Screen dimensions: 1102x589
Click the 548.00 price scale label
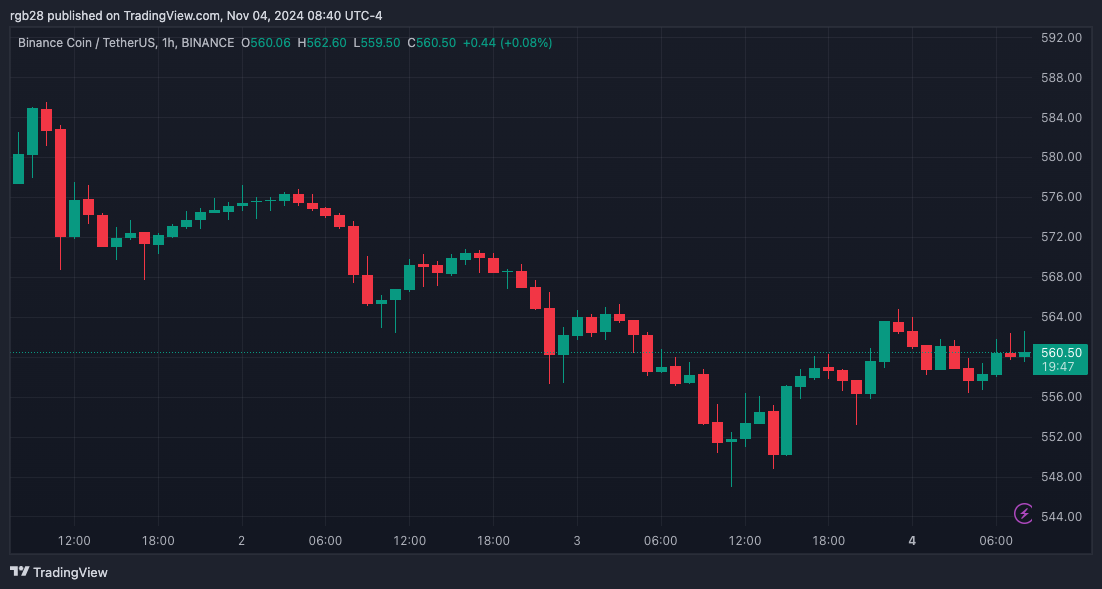pyautogui.click(x=1059, y=476)
